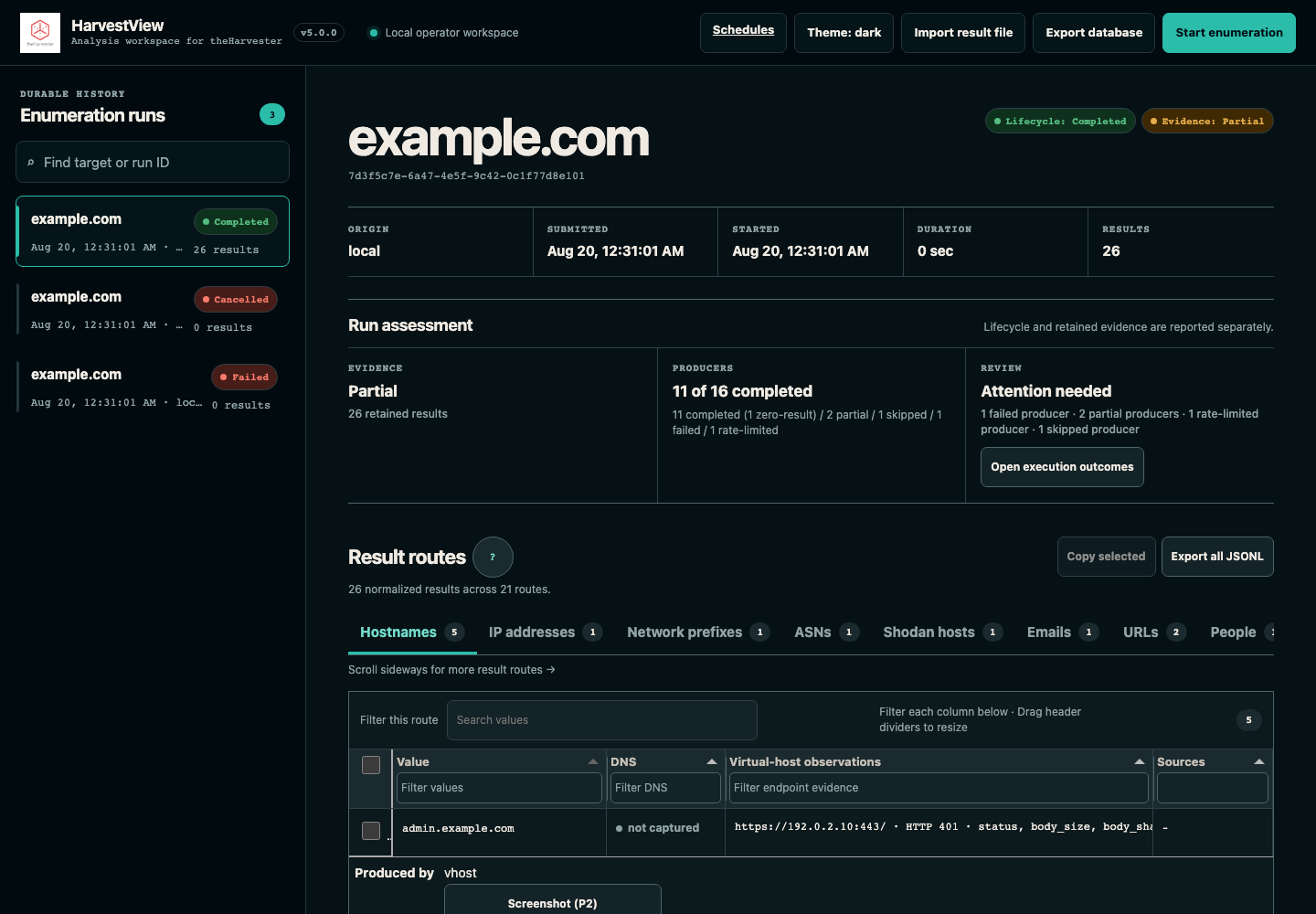Click the Failed badge on third run
This screenshot has height=914, width=1316.
click(244, 377)
